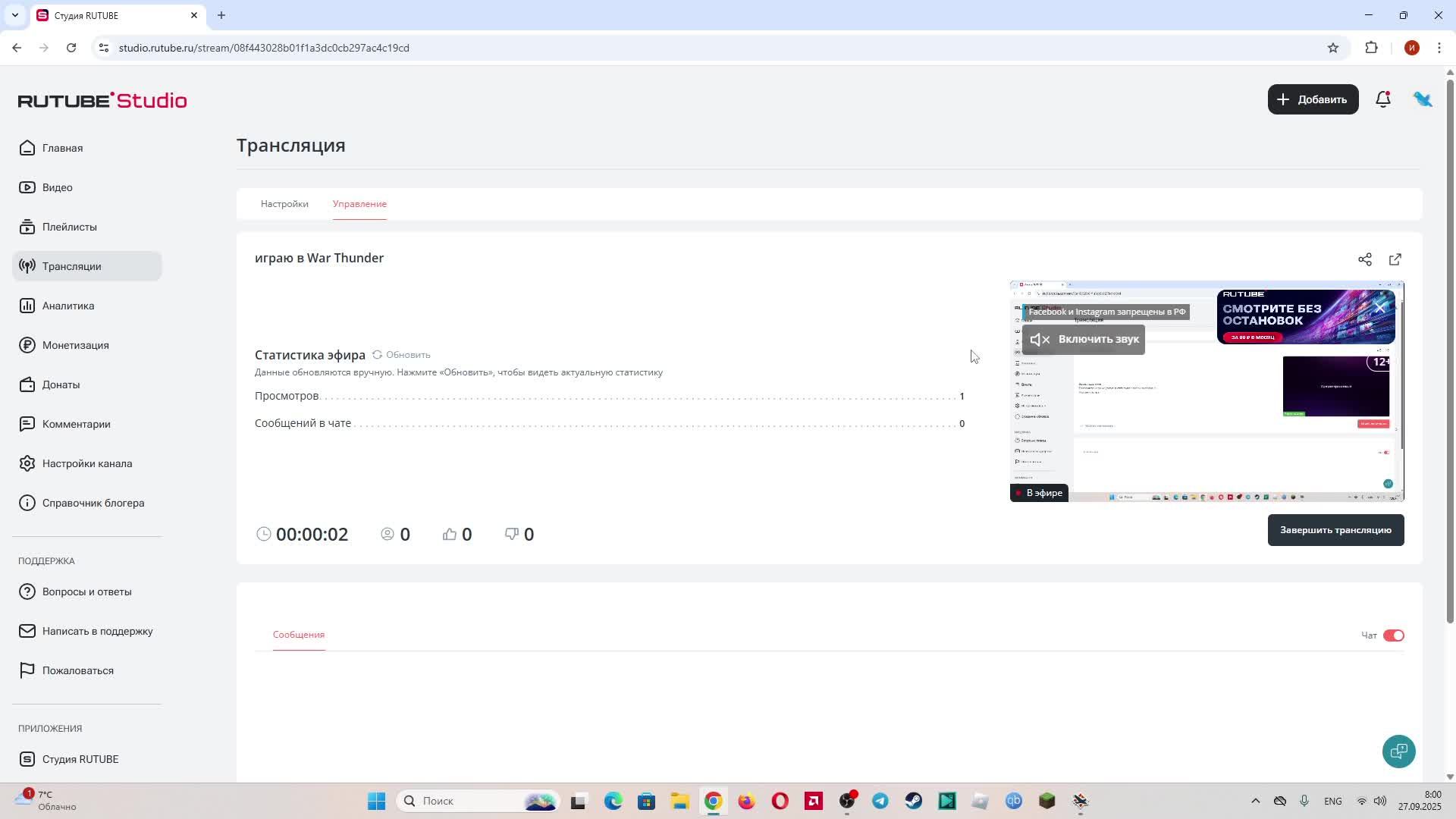
Task: Open Монетизация in the sidebar
Action: point(75,345)
